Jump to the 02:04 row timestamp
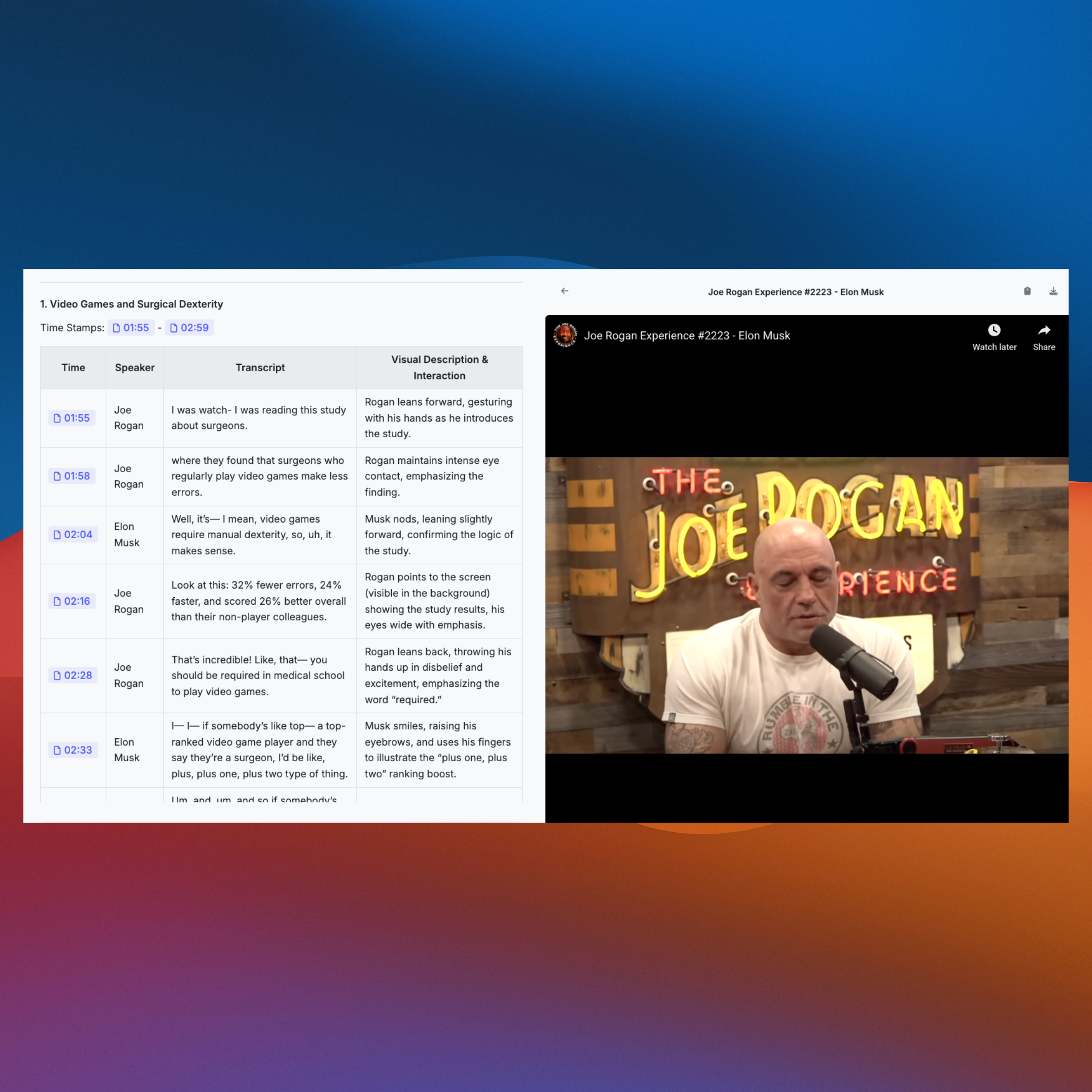Image resolution: width=1092 pixels, height=1092 pixels. coord(73,535)
